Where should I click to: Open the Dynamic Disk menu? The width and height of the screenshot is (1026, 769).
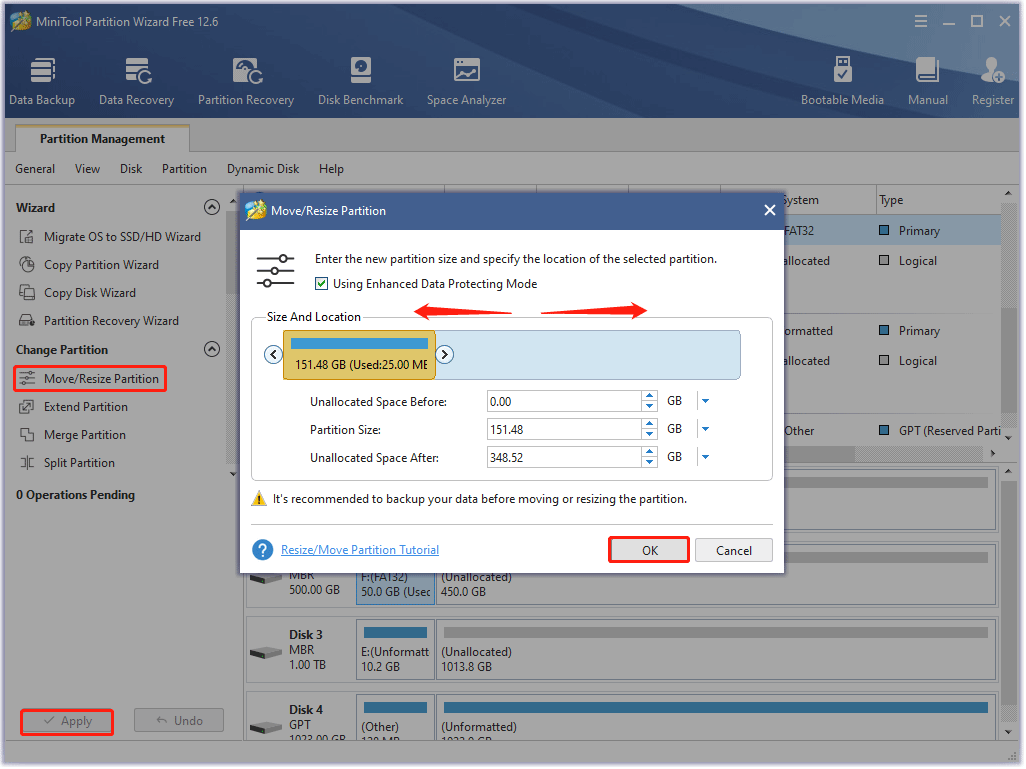263,169
